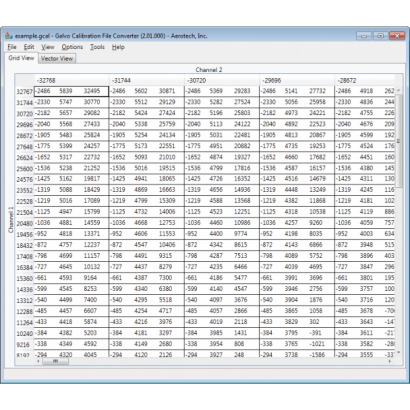Select row header 29696
Screen dimensions: 410x410
coord(25,125)
